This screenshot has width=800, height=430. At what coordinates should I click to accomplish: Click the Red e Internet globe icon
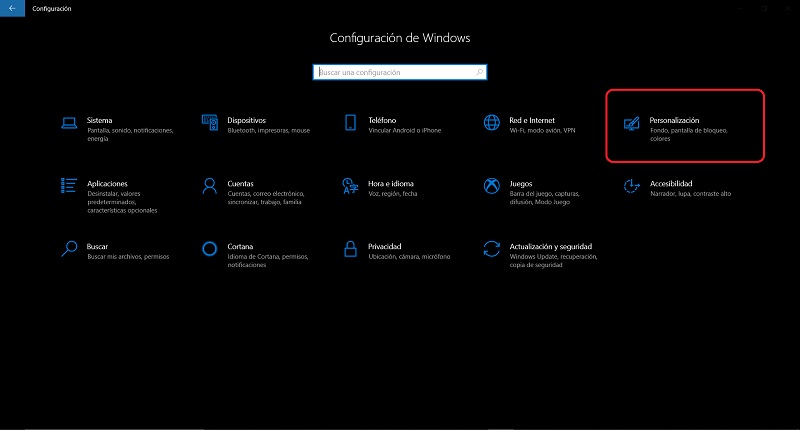pos(491,123)
